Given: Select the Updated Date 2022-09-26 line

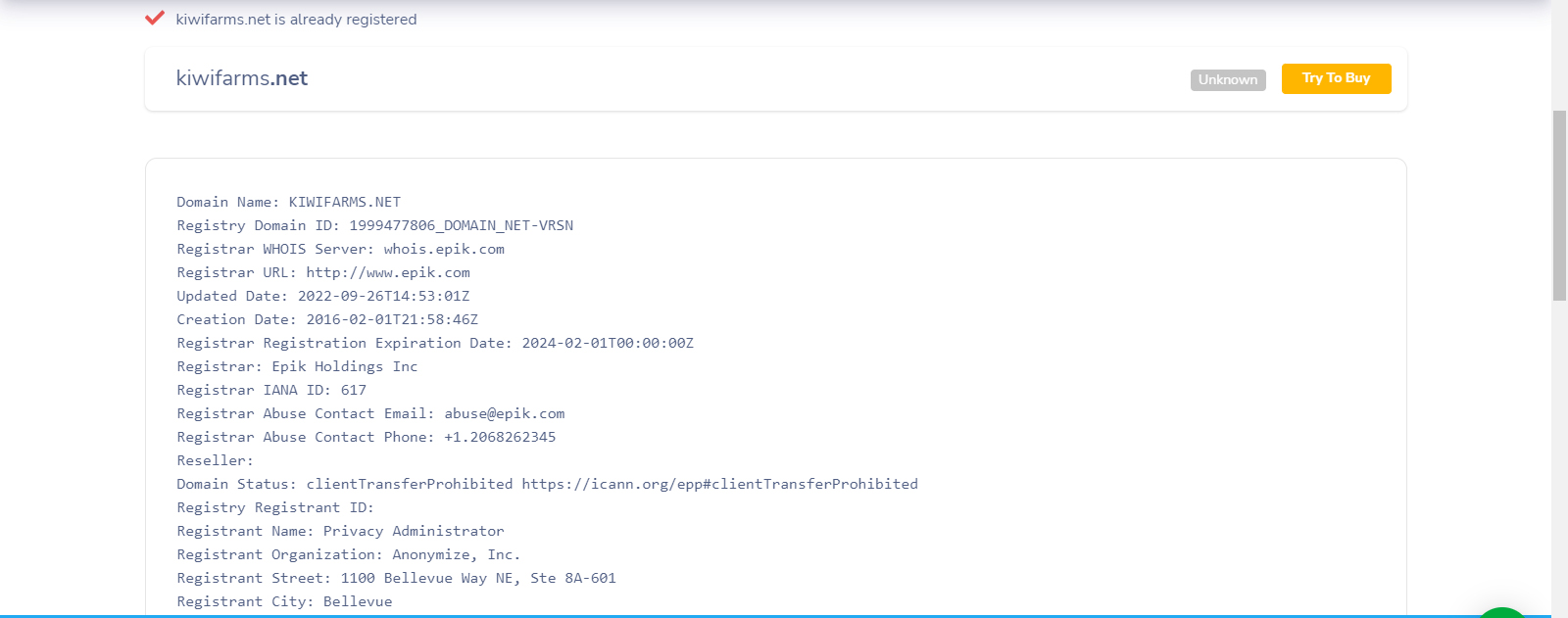Looking at the screenshot, I should pyautogui.click(x=323, y=296).
